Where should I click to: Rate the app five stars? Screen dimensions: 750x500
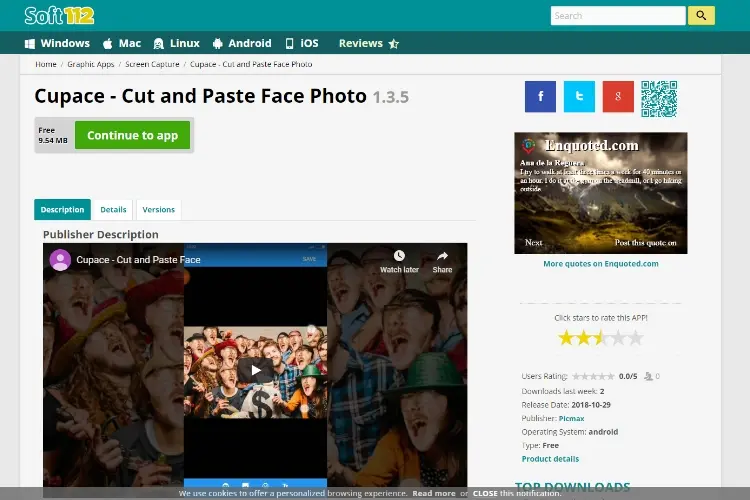[635, 338]
